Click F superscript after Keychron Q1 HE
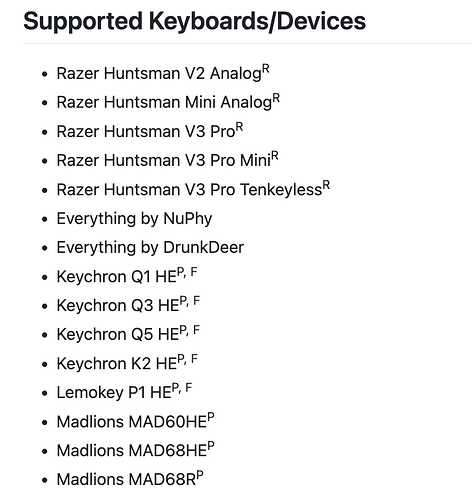Image resolution: width=472 pixels, height=499 pixels. (x=194, y=273)
